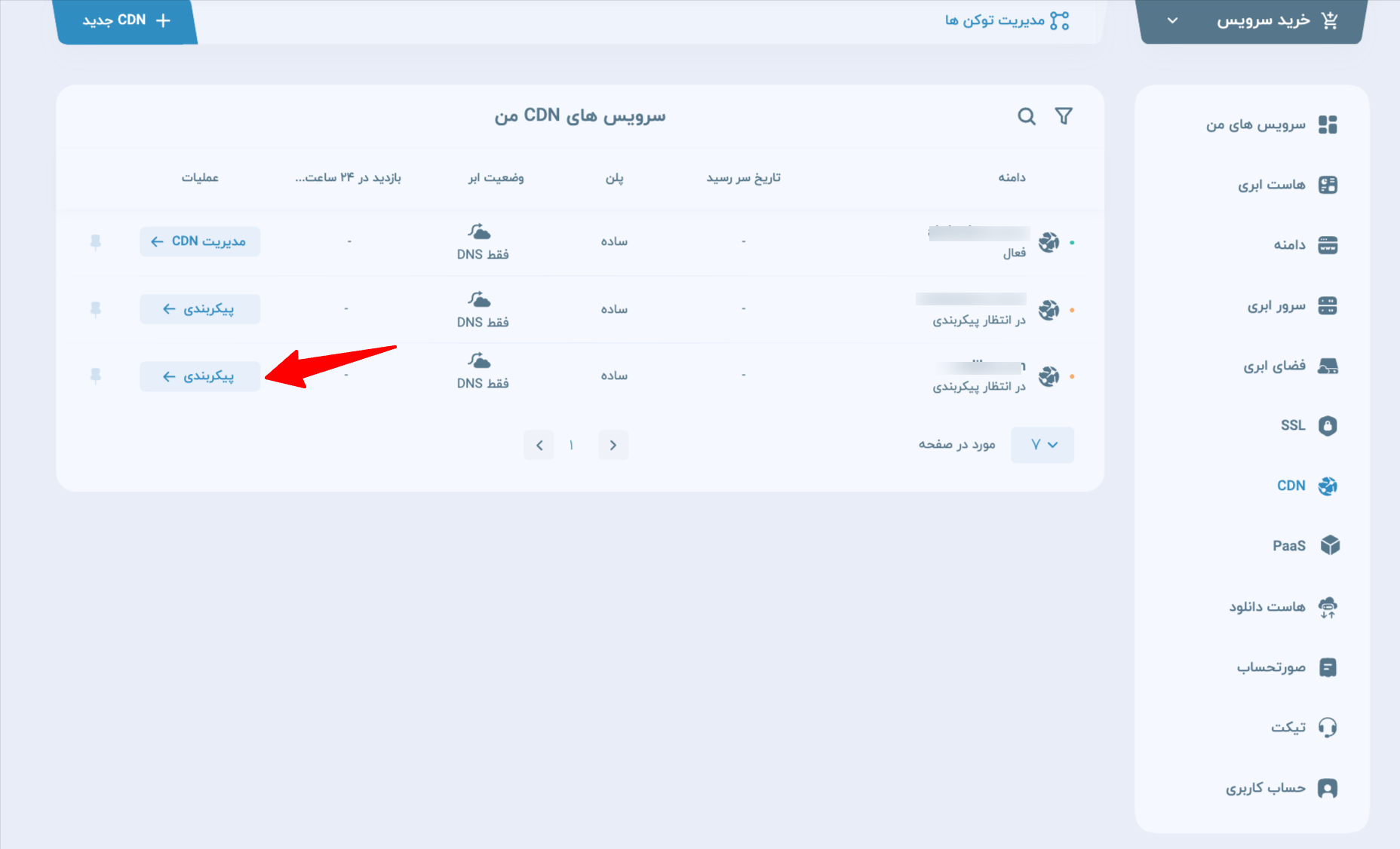Click the SSL shield lock icon
1400x849 pixels.
[1328, 425]
